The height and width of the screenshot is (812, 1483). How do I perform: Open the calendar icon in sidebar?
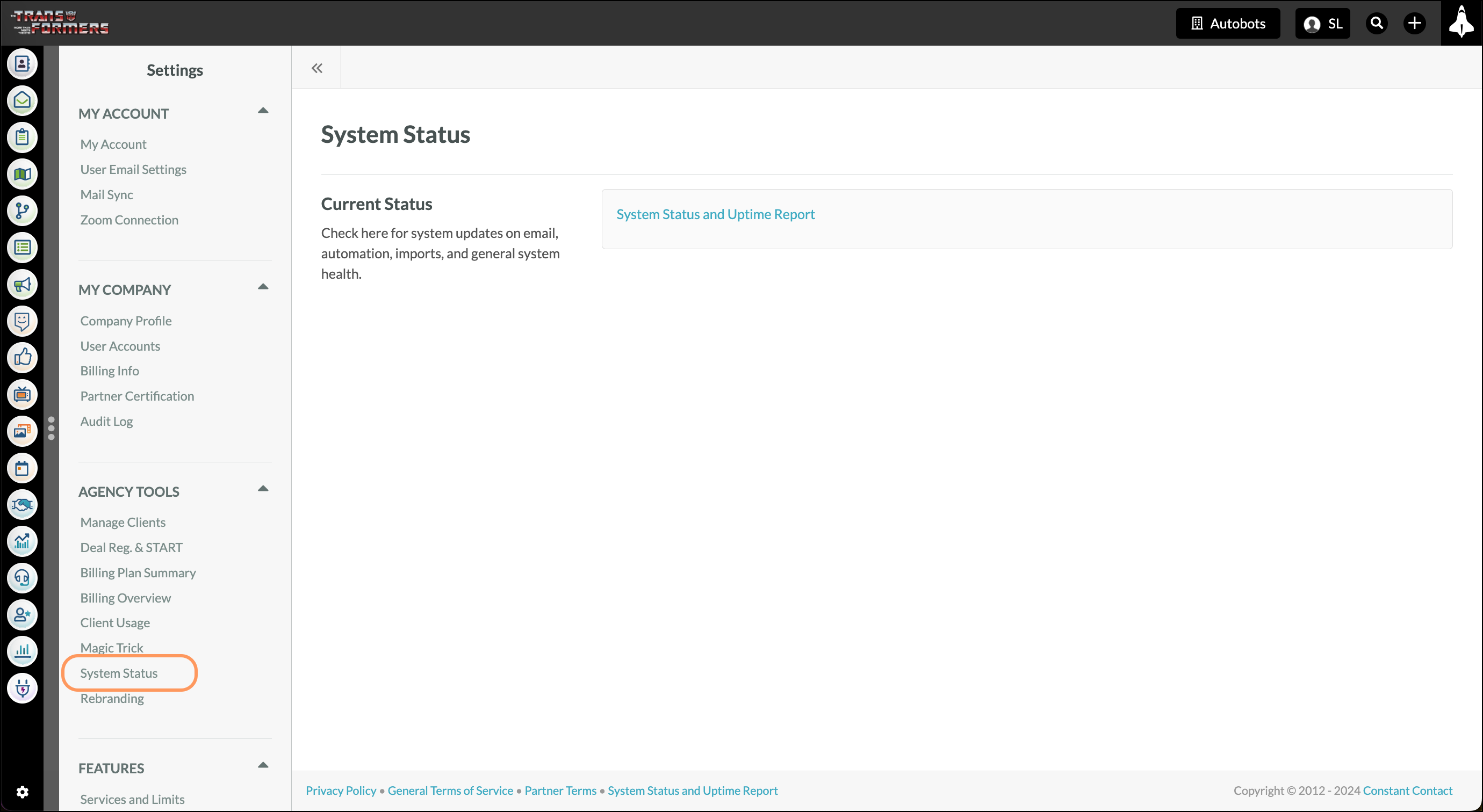[x=22, y=468]
